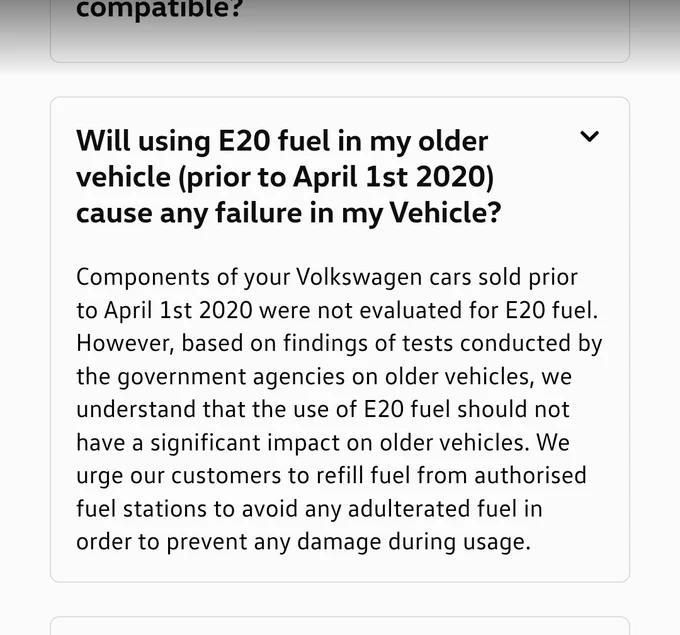Click 'authorised' in the answer paragraph
The height and width of the screenshot is (635, 680).
tap(530, 475)
